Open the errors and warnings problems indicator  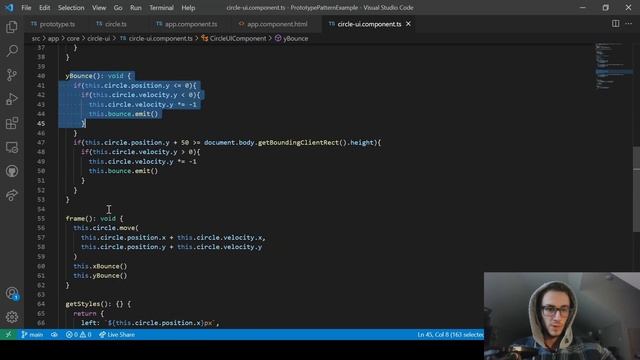click(78, 335)
